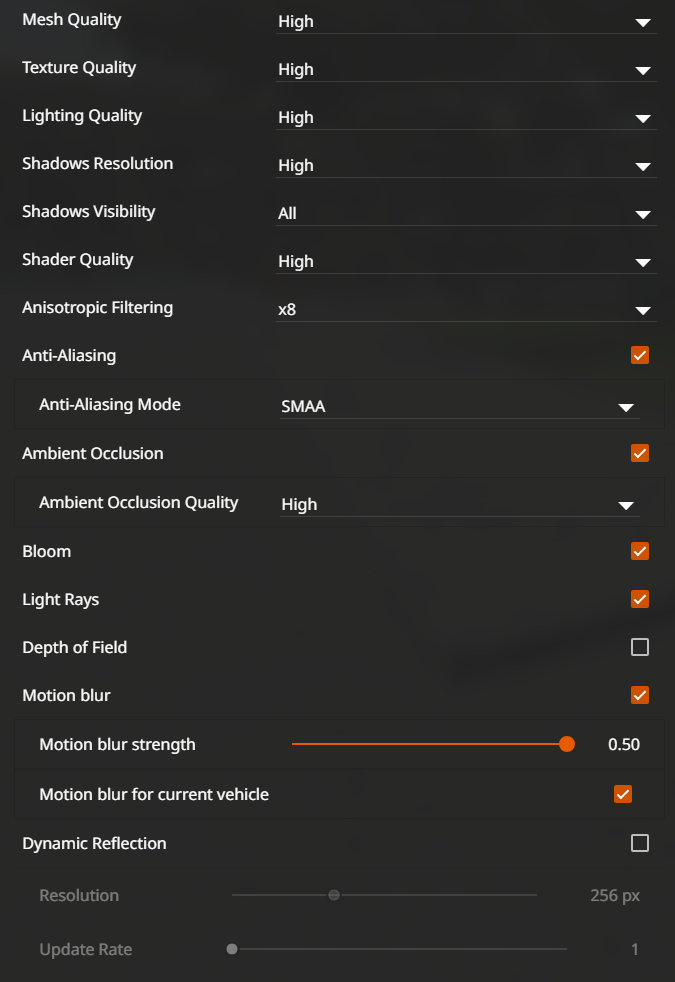This screenshot has width=675, height=982.
Task: Disable the Anti-Aliasing checkbox
Action: coord(640,355)
